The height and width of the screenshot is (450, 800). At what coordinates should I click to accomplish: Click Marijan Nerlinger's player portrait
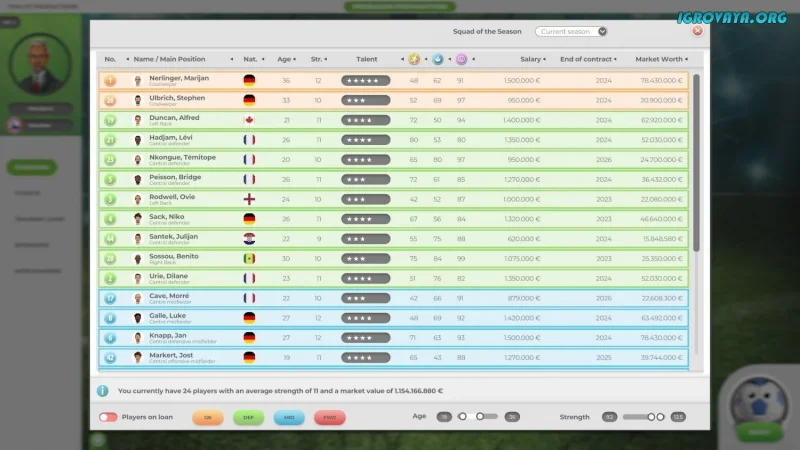(138, 80)
